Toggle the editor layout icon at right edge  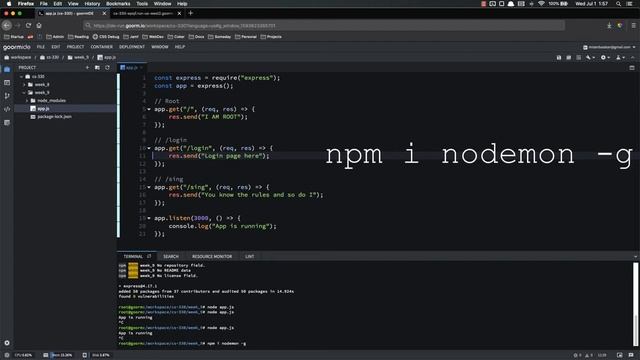point(632,68)
